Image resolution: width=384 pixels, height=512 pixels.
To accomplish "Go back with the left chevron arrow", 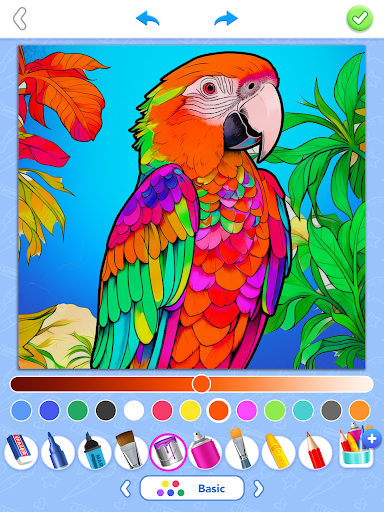I will pos(20,19).
